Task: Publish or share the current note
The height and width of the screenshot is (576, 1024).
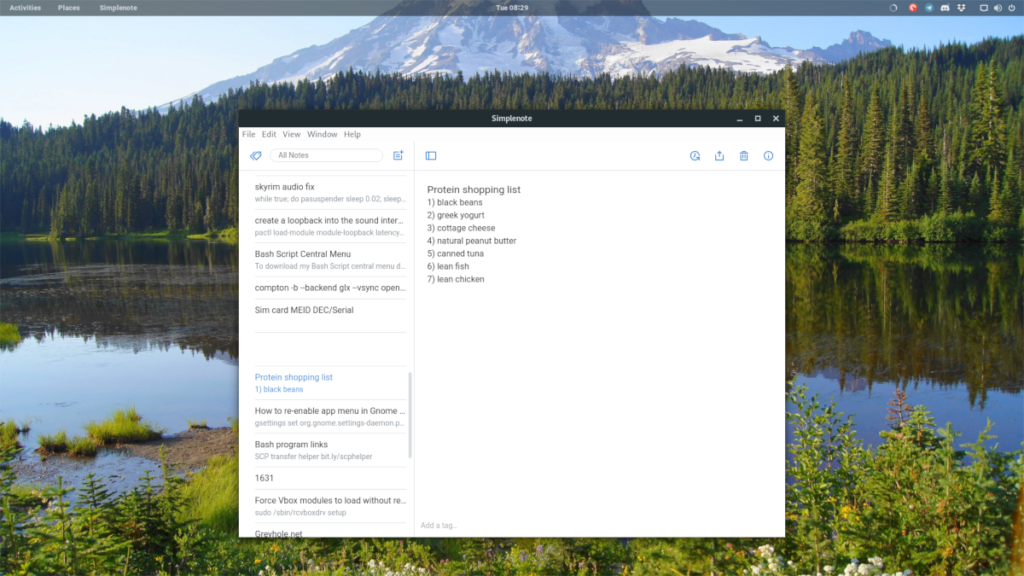Action: (719, 156)
